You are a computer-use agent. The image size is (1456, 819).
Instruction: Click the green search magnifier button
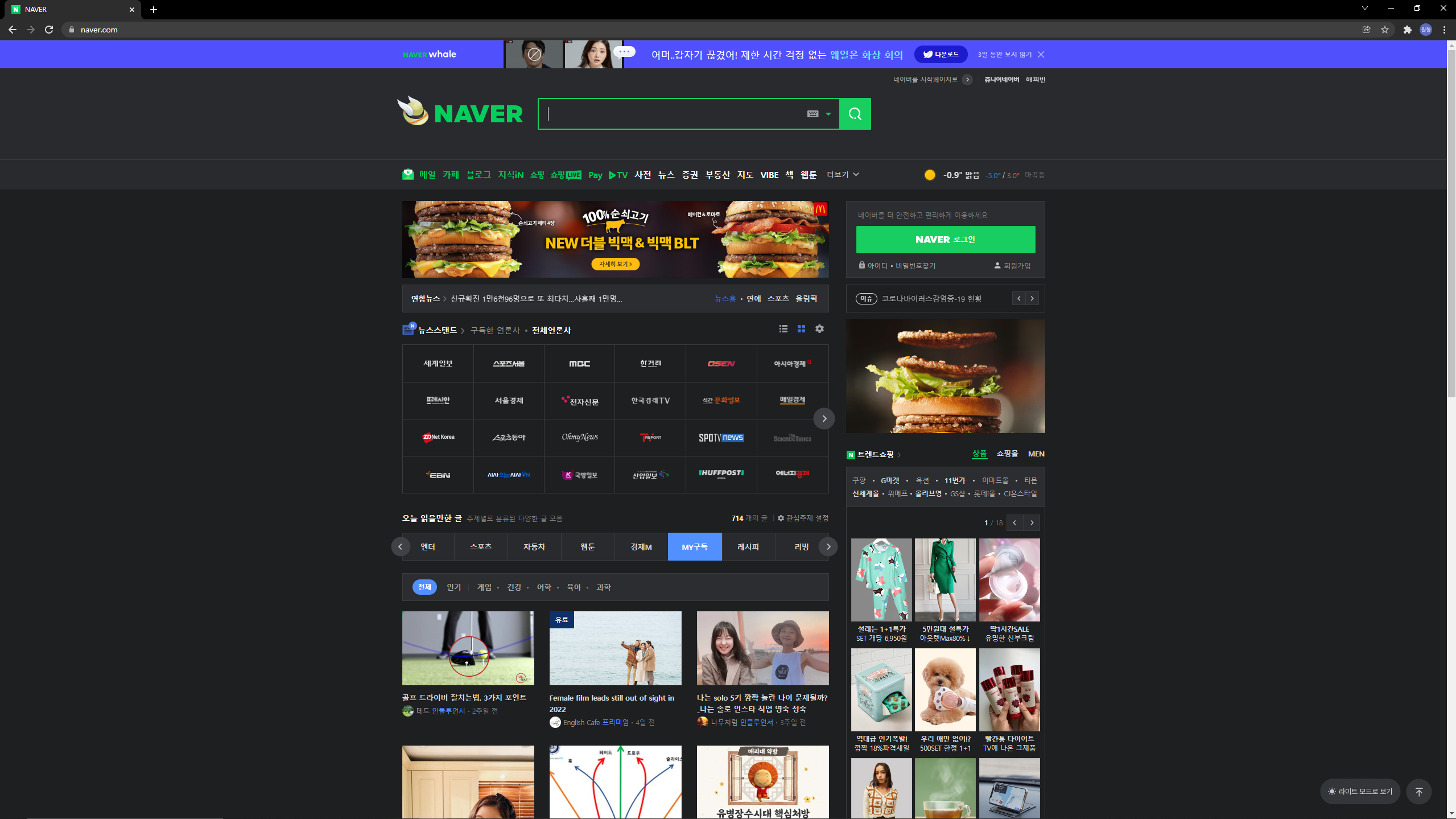[855, 114]
